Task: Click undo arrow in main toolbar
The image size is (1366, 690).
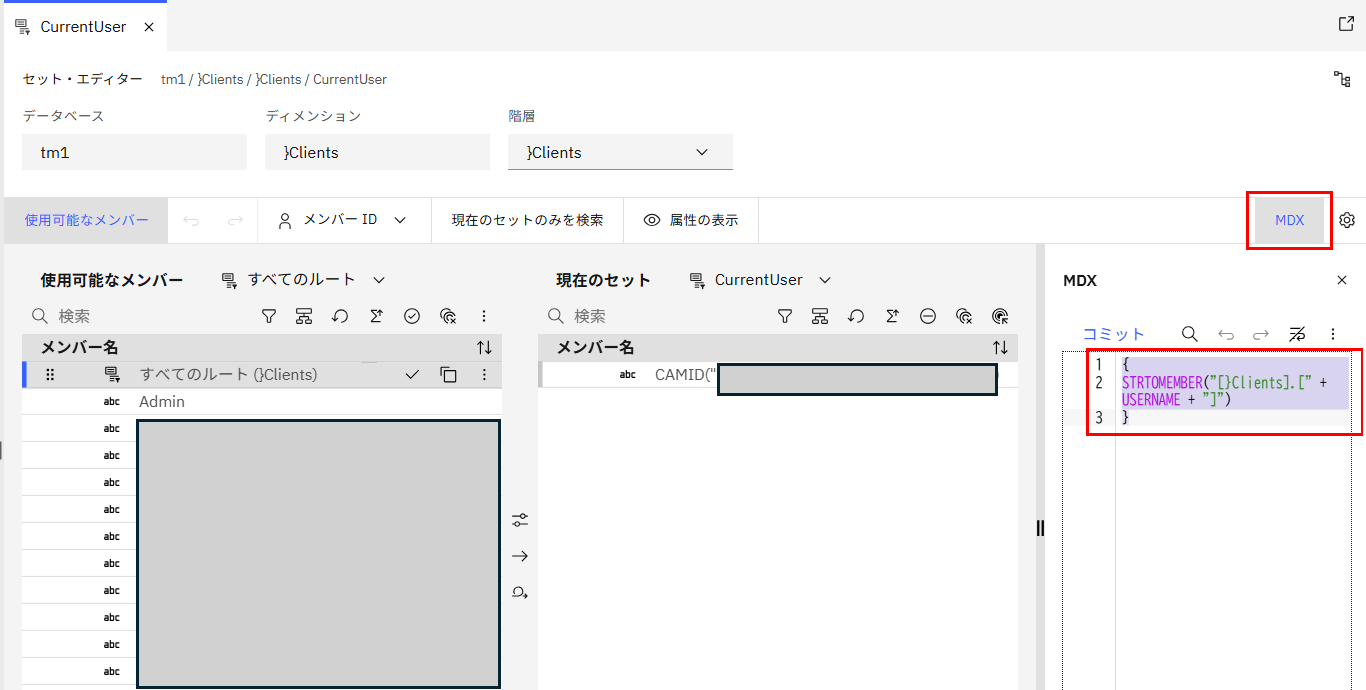Action: click(x=191, y=220)
